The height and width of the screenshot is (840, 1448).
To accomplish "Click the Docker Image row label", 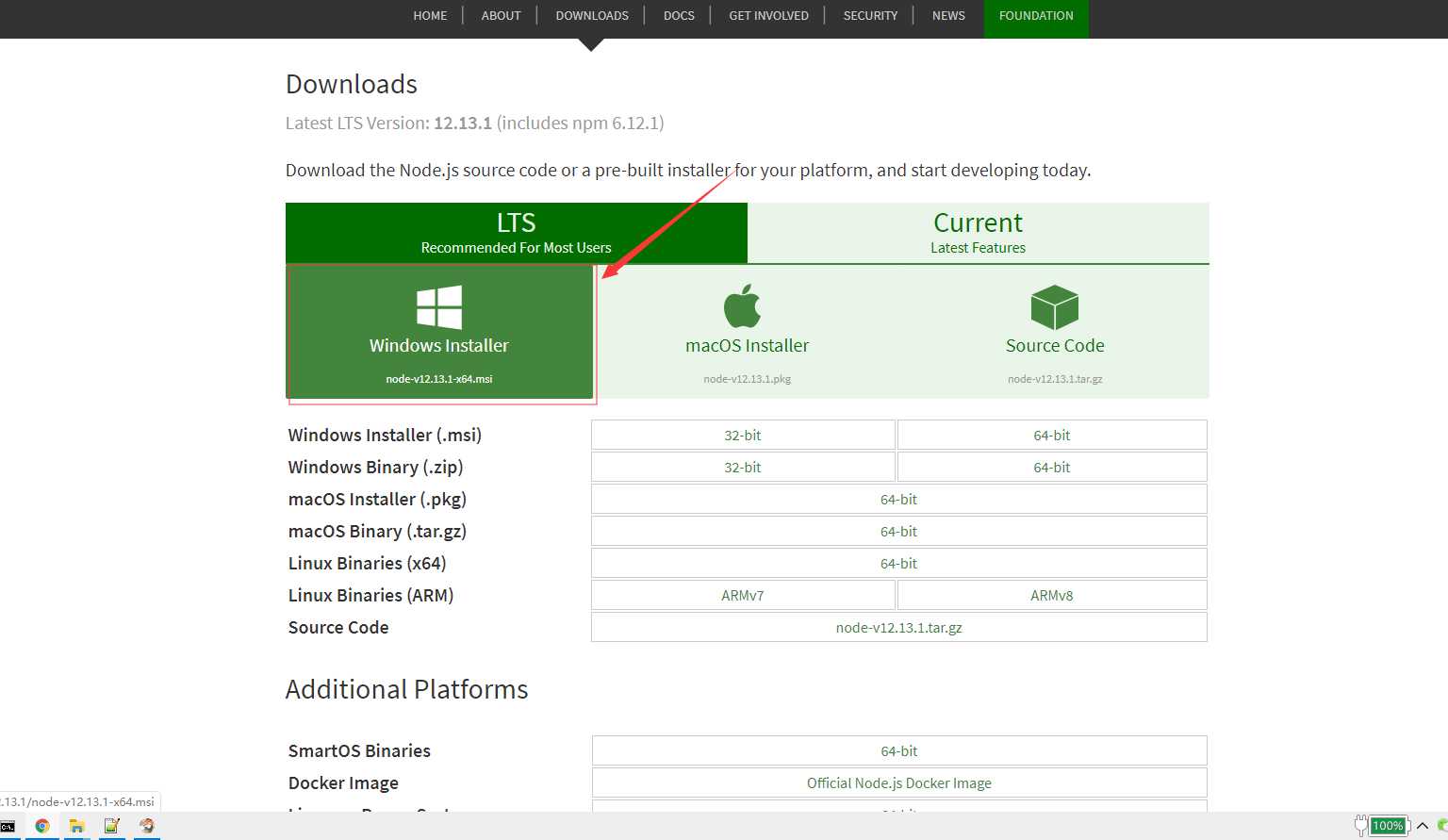I will tap(343, 782).
